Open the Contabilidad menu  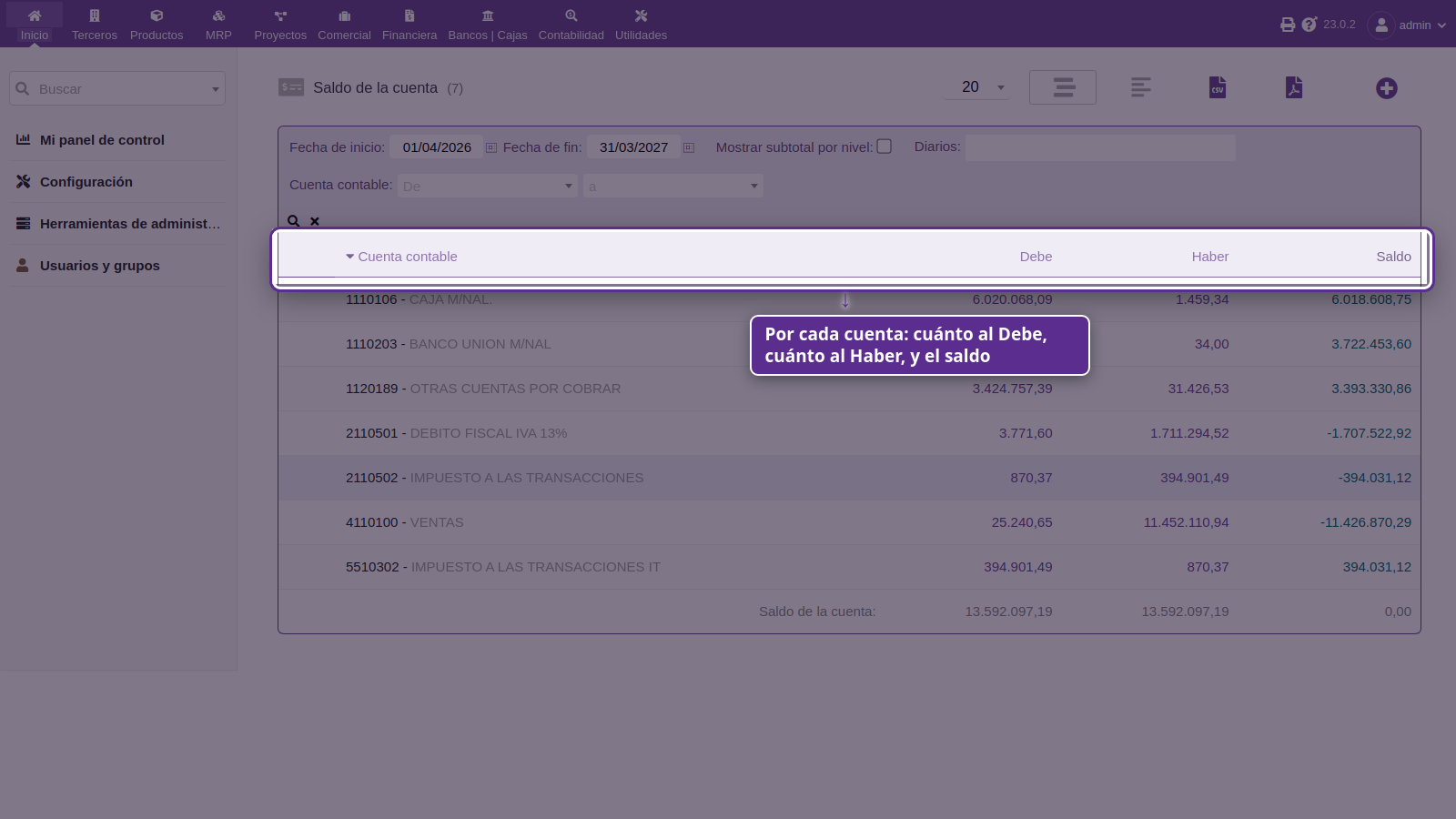pyautogui.click(x=571, y=25)
